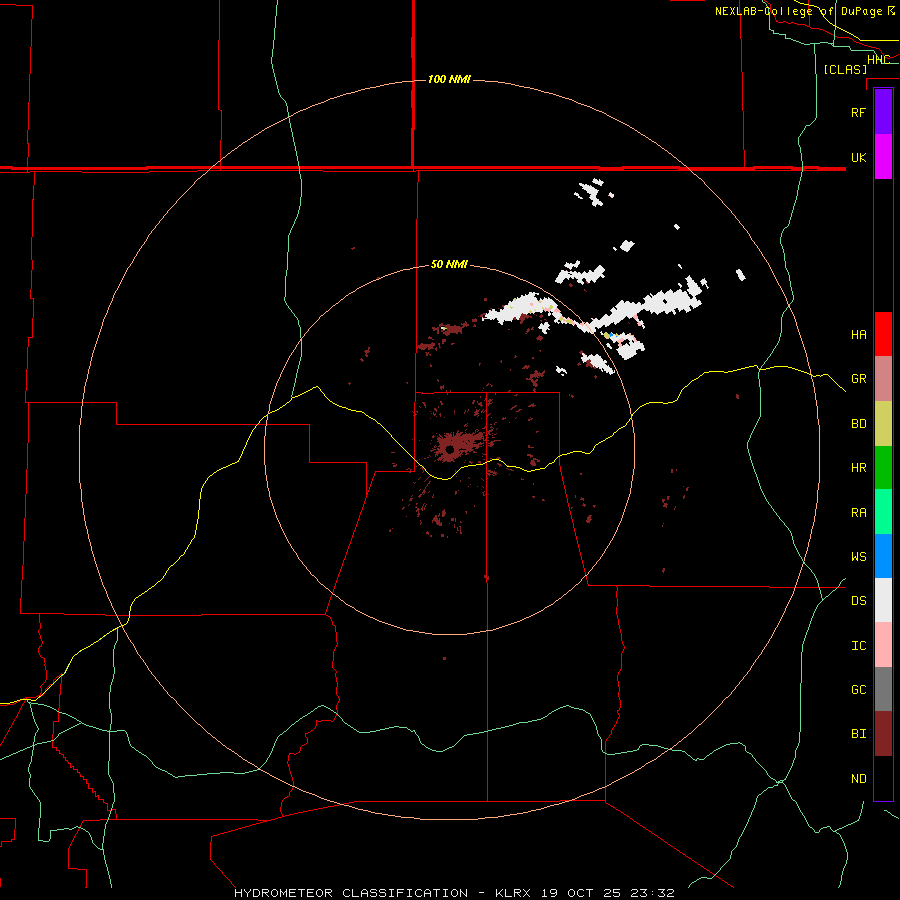900x900 pixels.
Task: Click the HR green legend swatch
Action: (x=883, y=468)
